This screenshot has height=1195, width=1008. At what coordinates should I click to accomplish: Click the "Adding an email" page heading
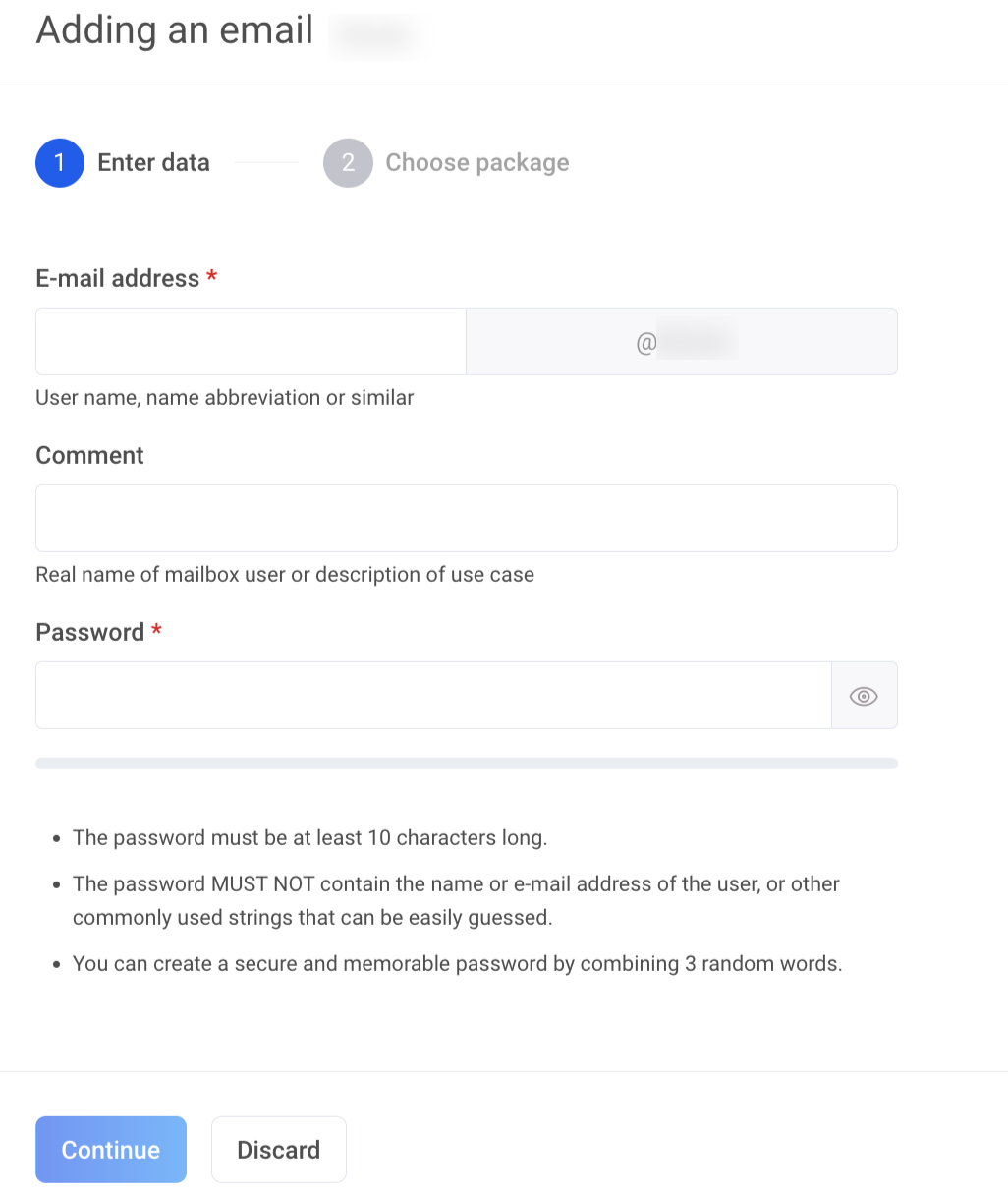(x=175, y=31)
